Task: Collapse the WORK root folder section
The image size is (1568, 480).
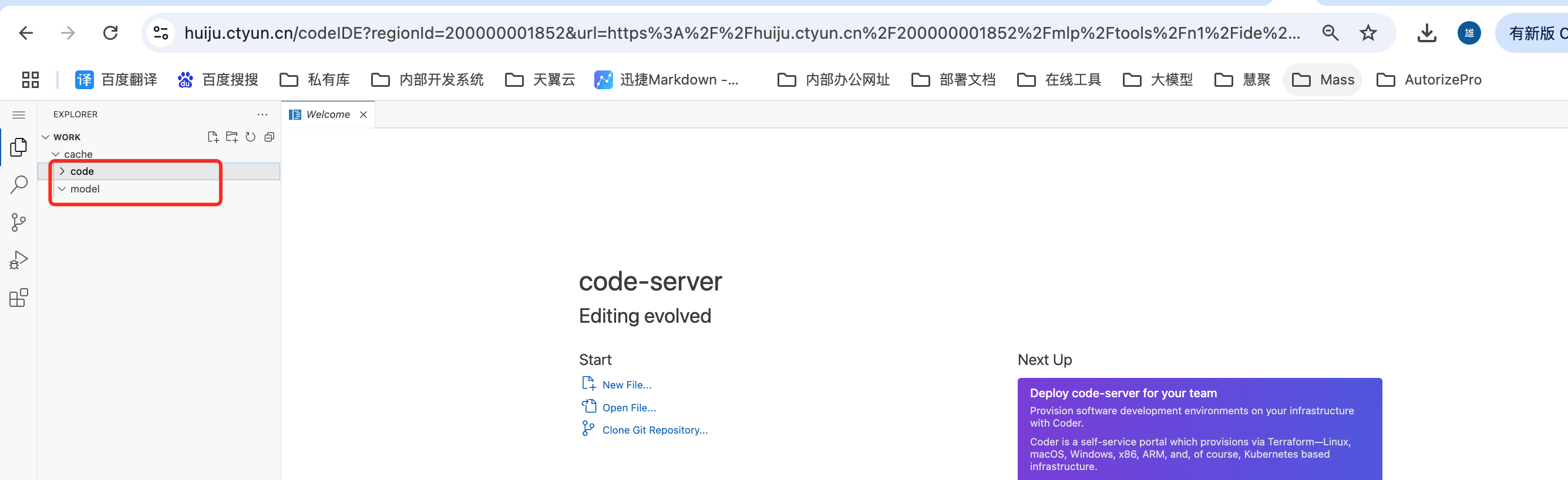Action: coord(46,137)
